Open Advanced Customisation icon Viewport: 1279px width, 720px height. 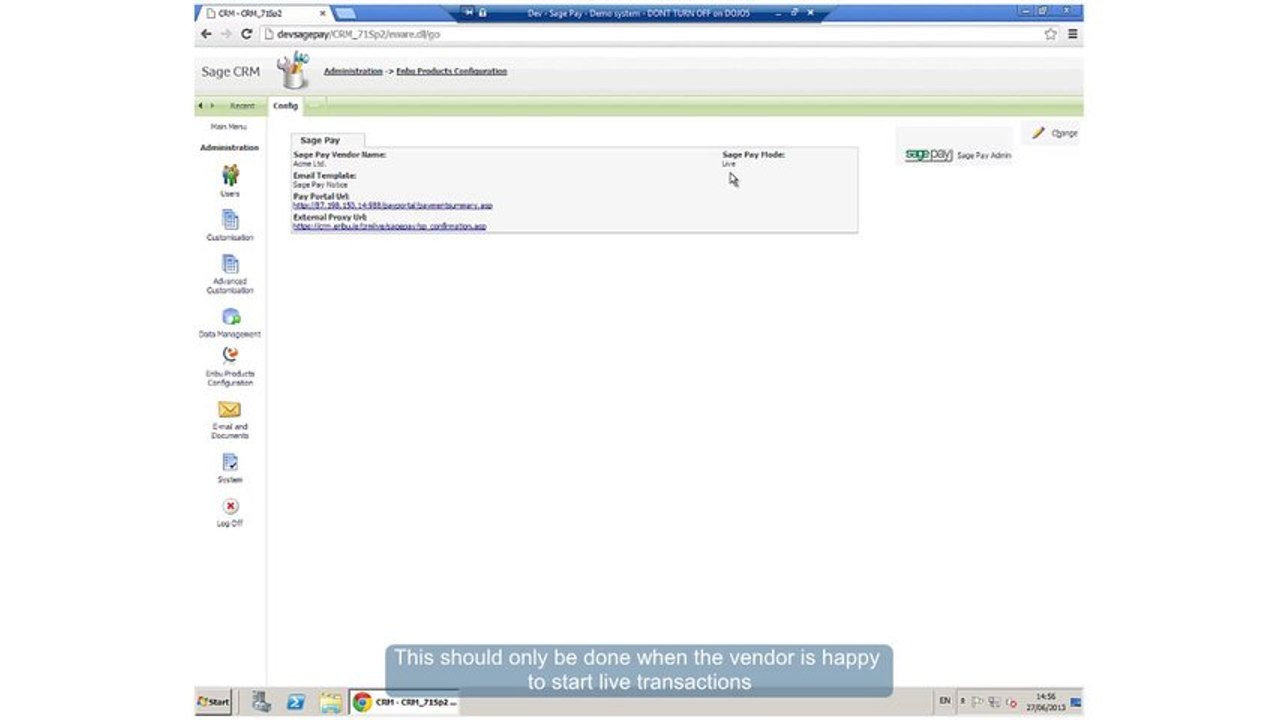click(x=230, y=264)
